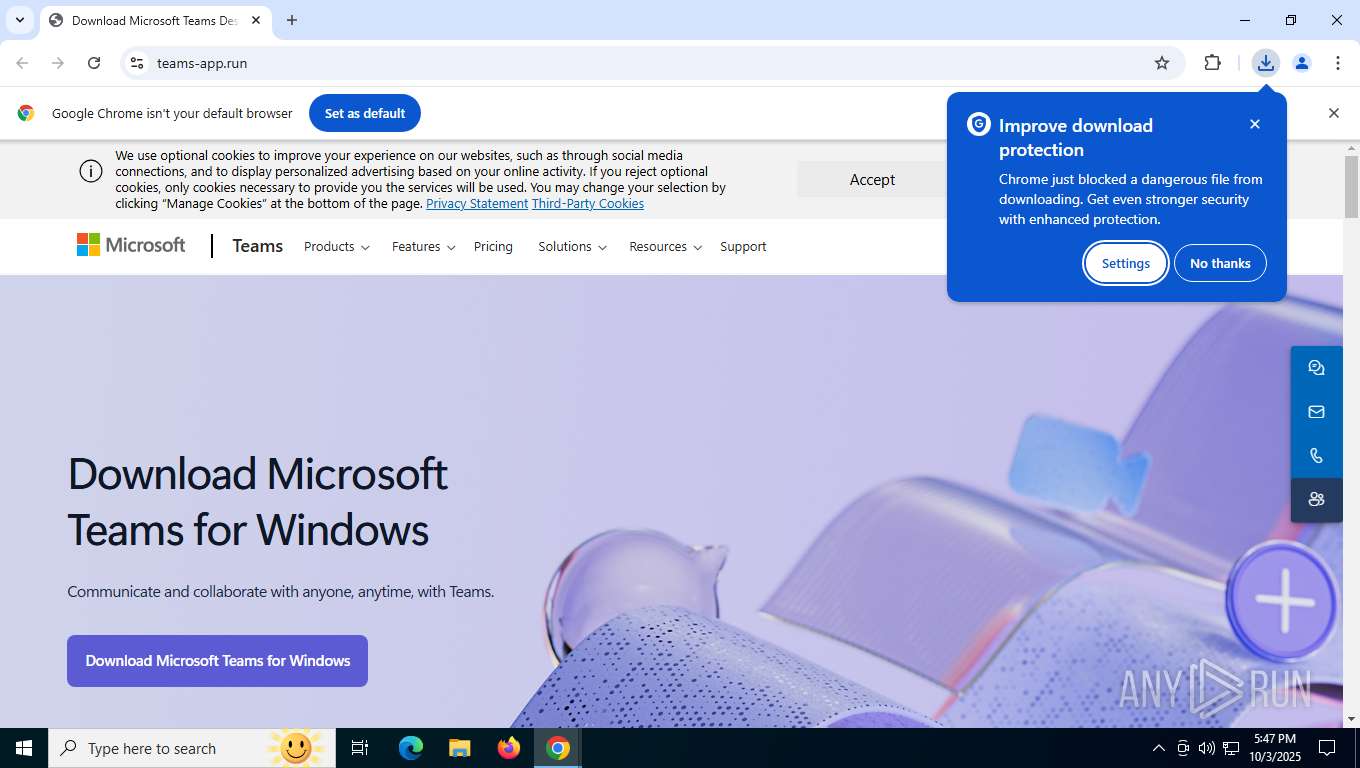Accept the cookies
The width and height of the screenshot is (1360, 768).
(x=872, y=180)
